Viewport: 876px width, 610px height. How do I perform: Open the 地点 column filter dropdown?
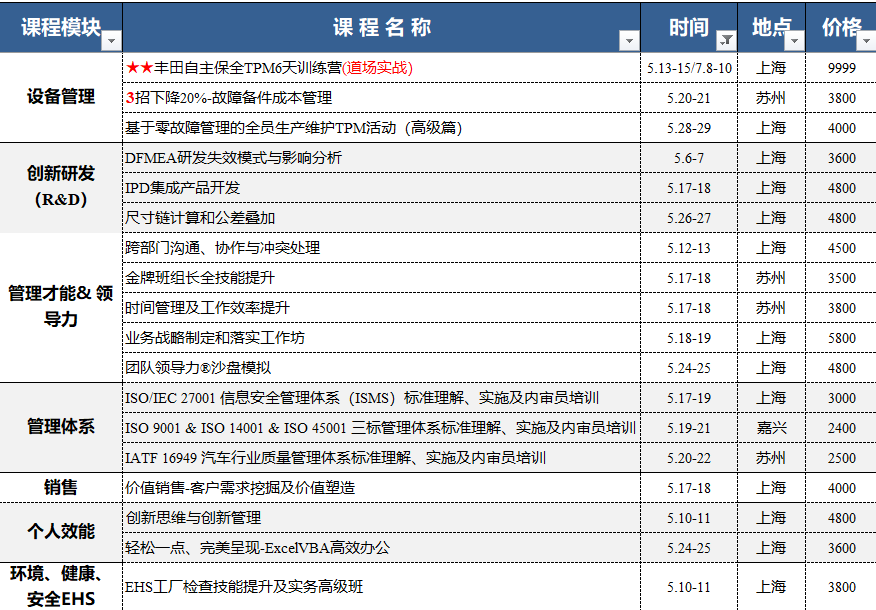pyautogui.click(x=794, y=41)
